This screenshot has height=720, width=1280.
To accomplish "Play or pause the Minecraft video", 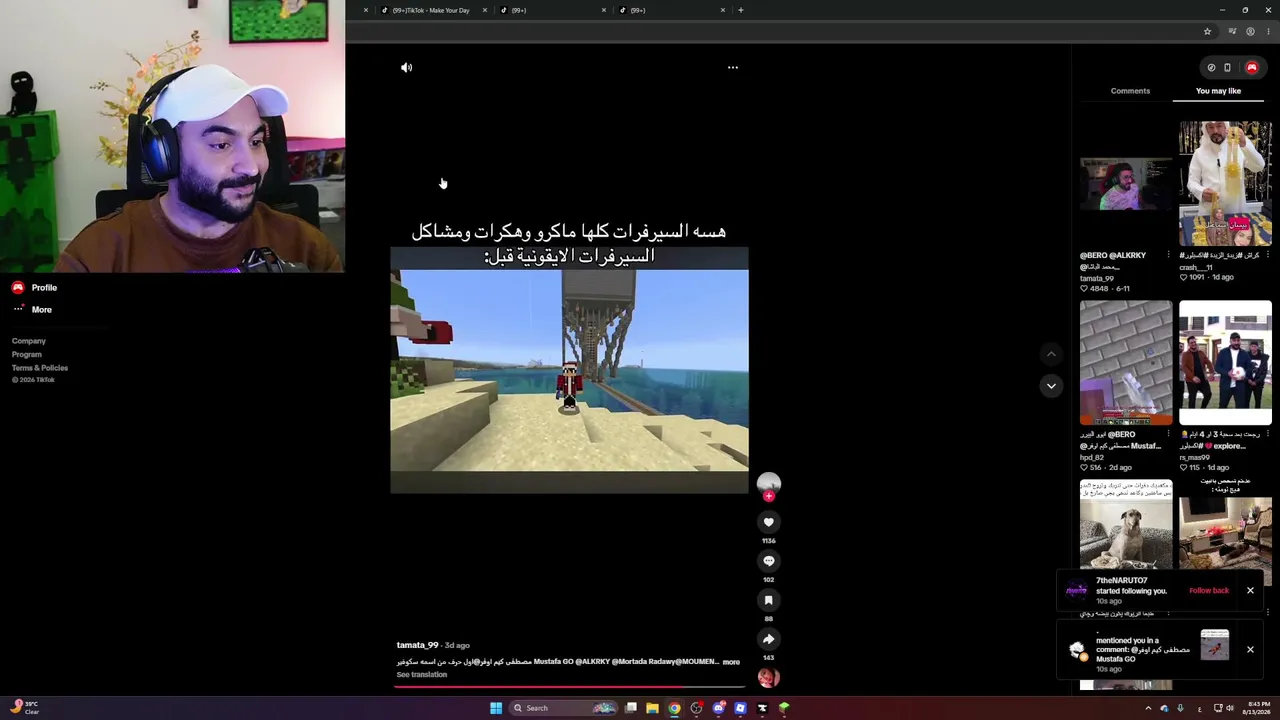I will (x=569, y=370).
